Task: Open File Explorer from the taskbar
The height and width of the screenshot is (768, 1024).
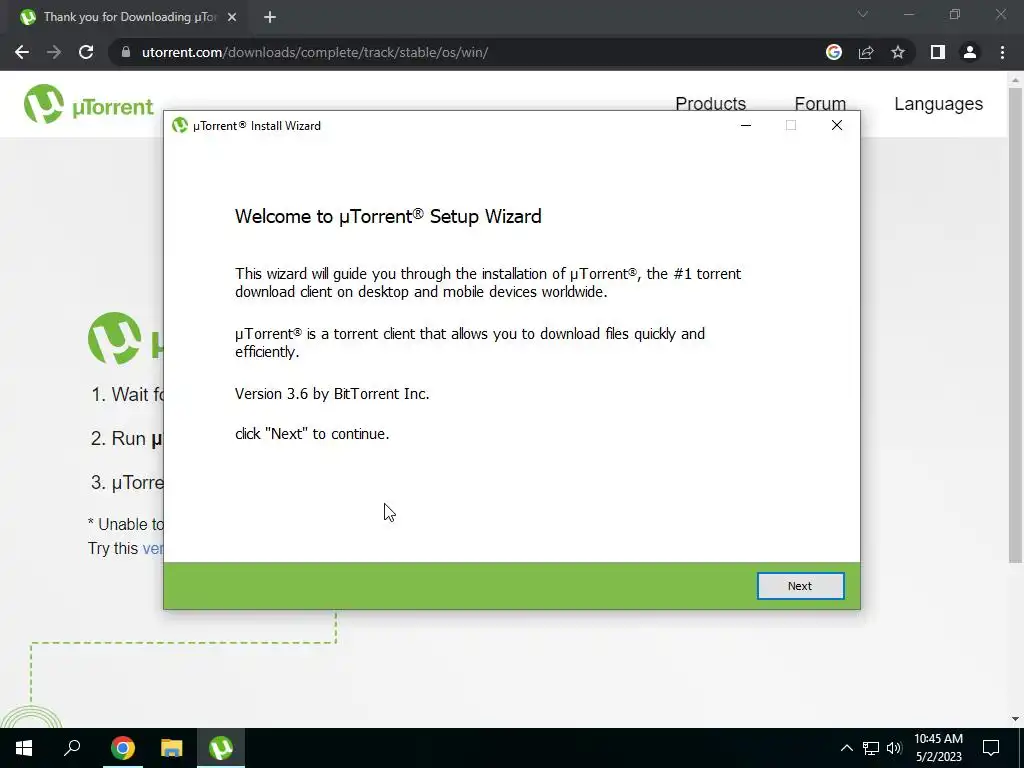Action: click(x=172, y=748)
